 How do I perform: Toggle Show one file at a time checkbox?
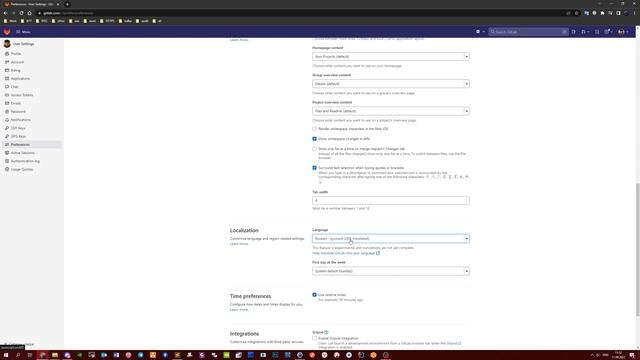(x=314, y=149)
